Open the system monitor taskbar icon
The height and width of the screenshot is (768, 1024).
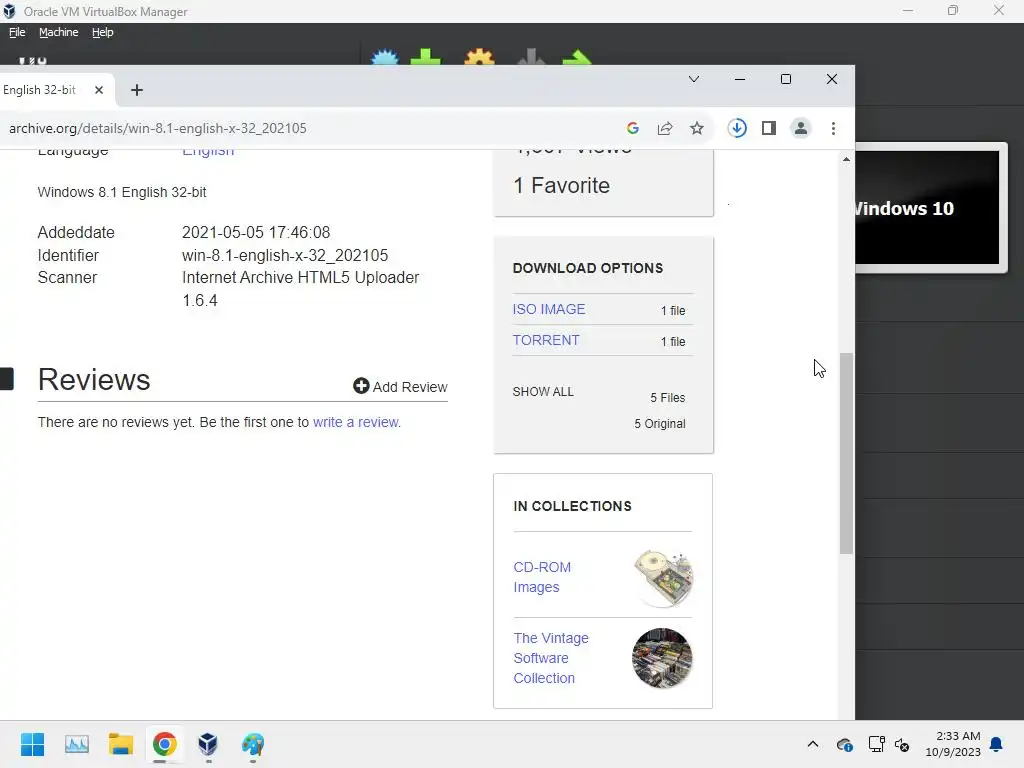[x=76, y=744]
